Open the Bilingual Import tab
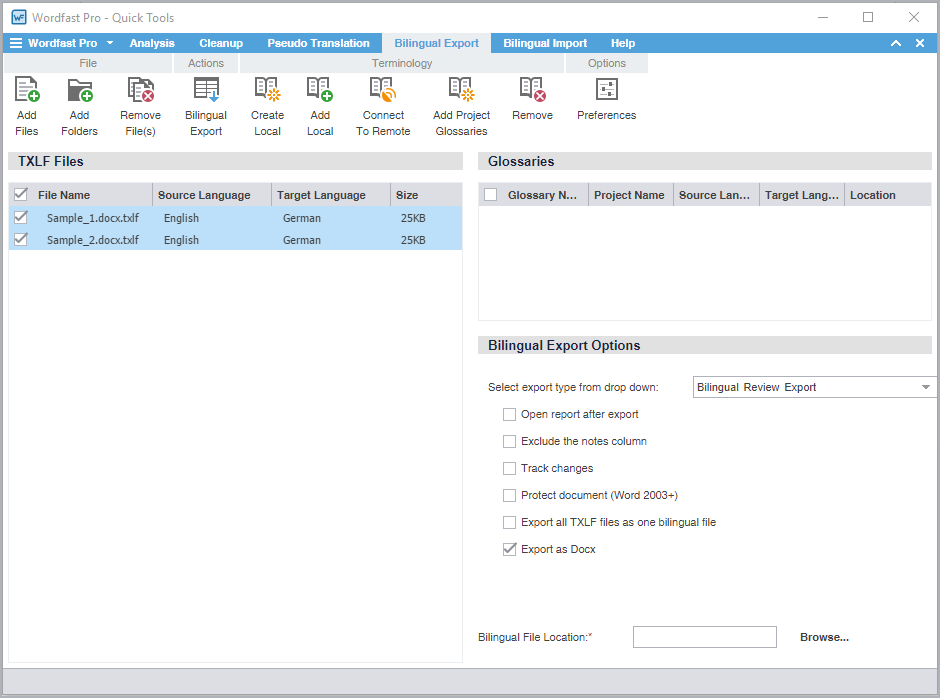 point(545,43)
